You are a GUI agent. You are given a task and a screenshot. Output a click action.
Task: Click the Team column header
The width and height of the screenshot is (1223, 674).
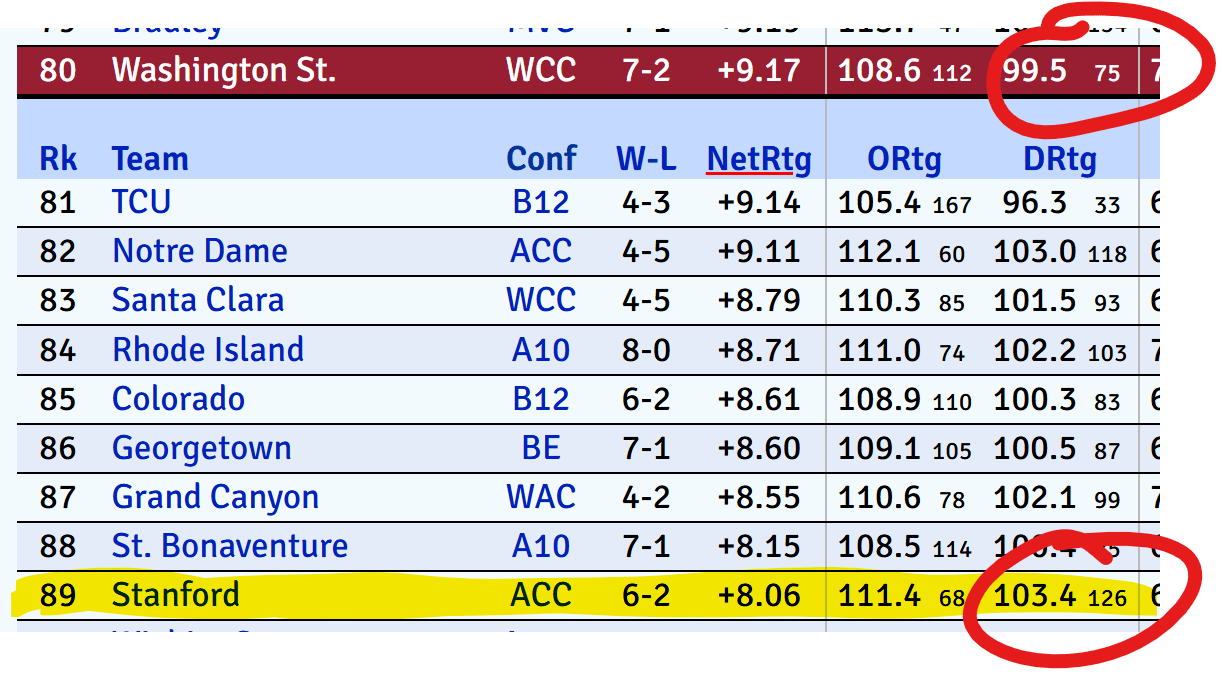pos(150,159)
